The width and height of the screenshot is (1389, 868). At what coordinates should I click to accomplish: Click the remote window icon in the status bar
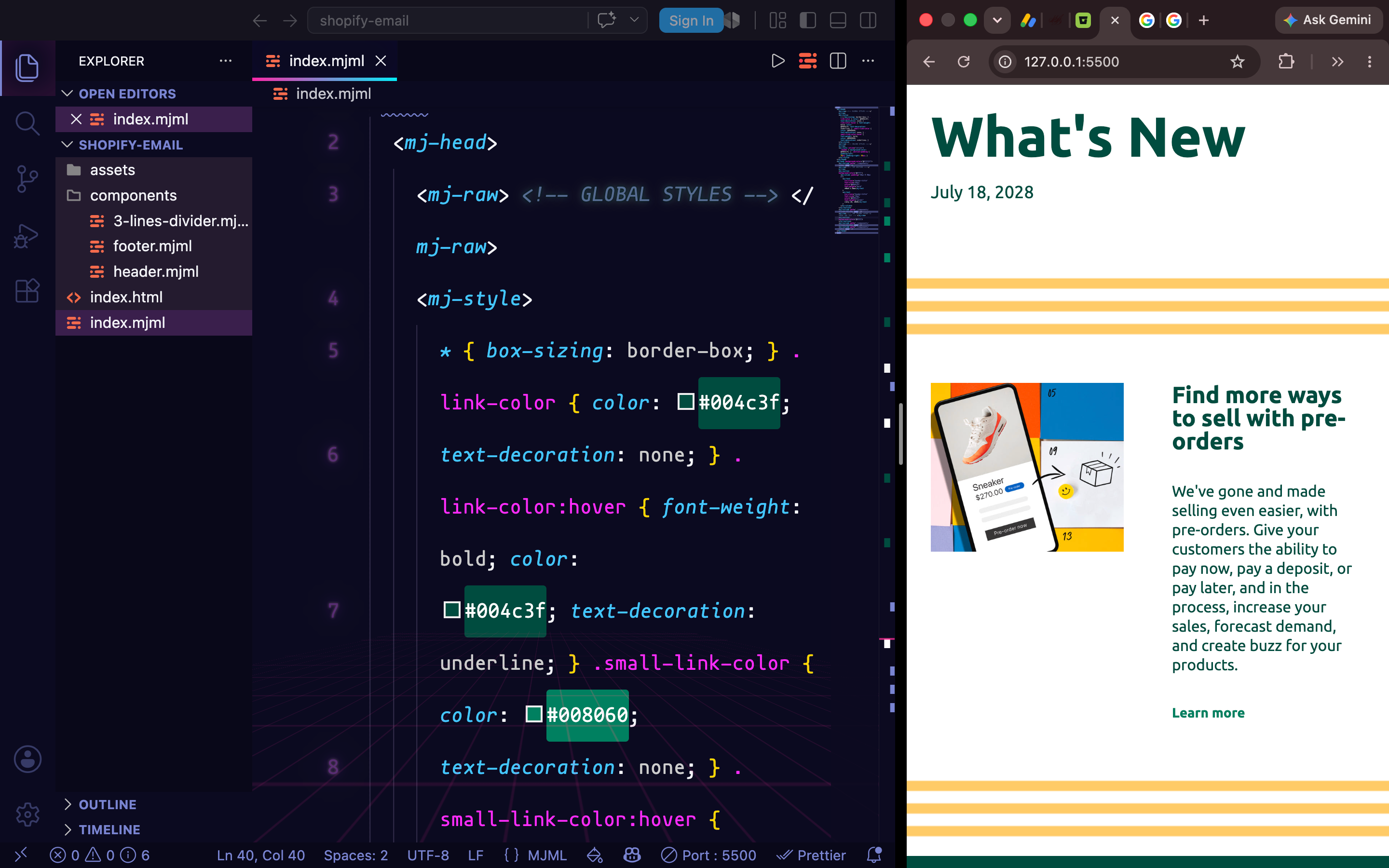(x=21, y=855)
